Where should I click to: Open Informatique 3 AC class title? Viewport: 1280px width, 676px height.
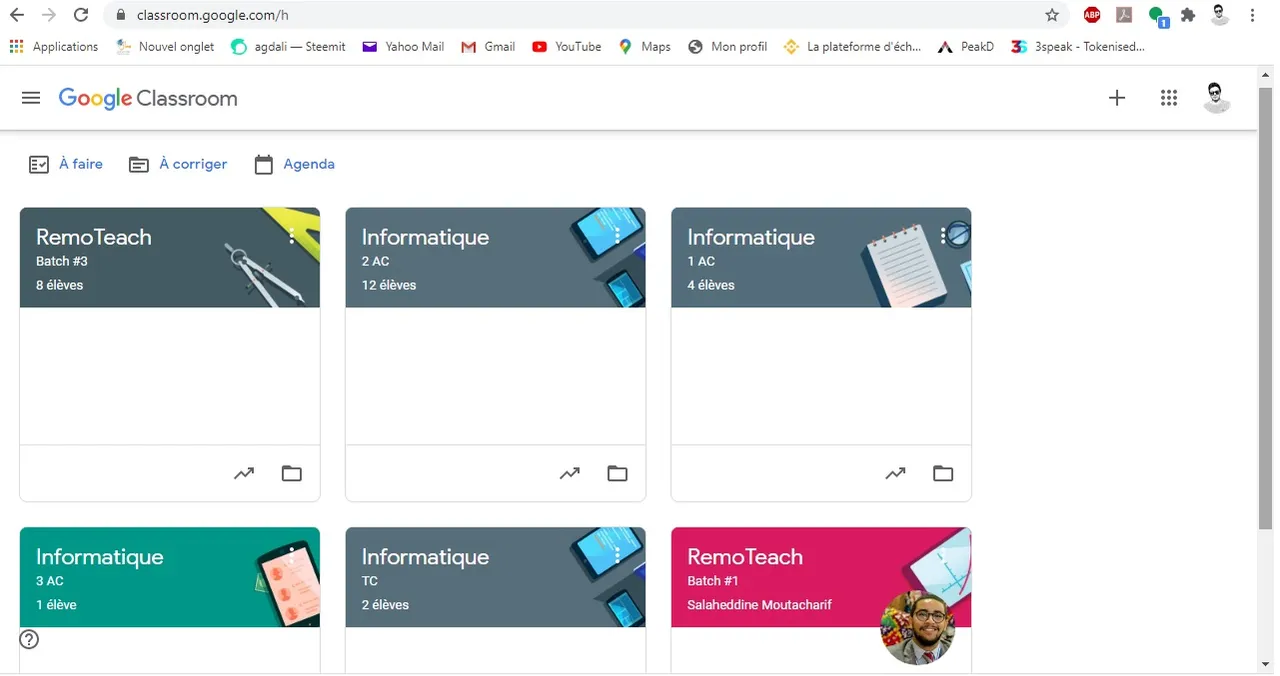(99, 557)
